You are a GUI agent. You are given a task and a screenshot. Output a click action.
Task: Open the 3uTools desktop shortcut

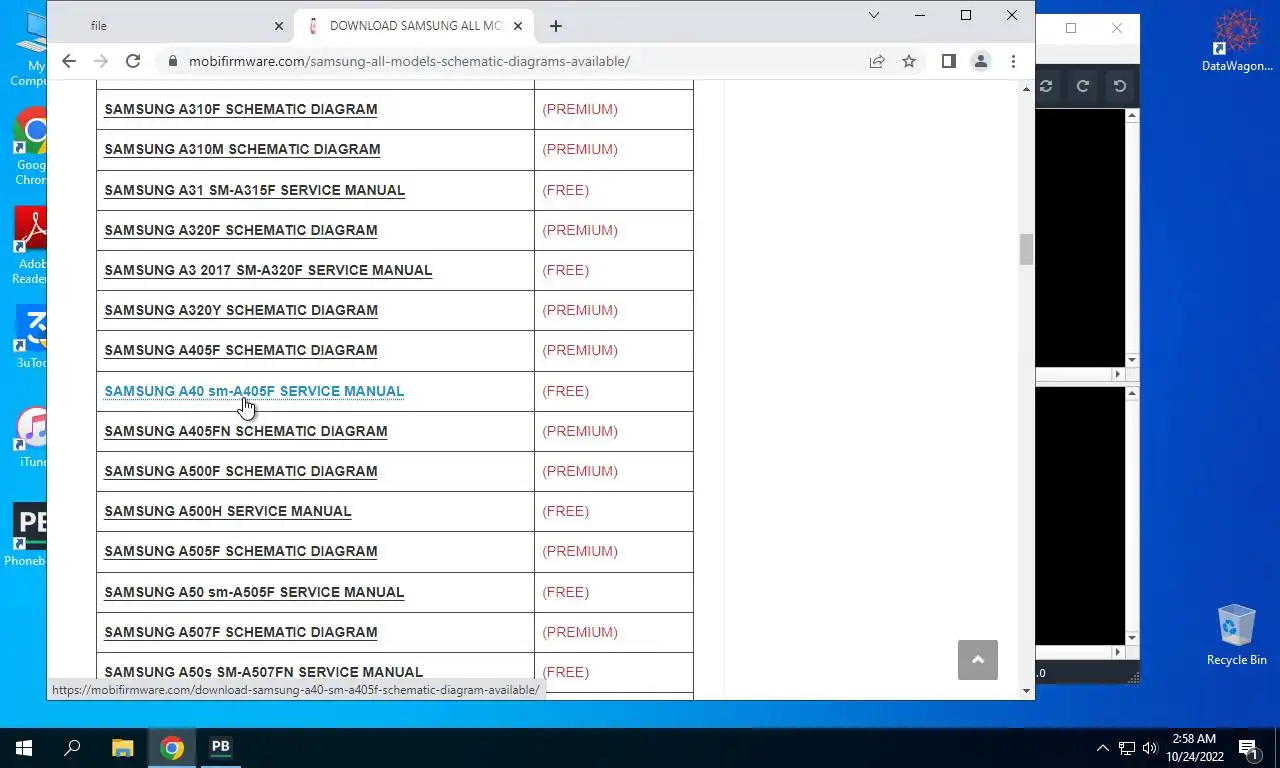31,337
